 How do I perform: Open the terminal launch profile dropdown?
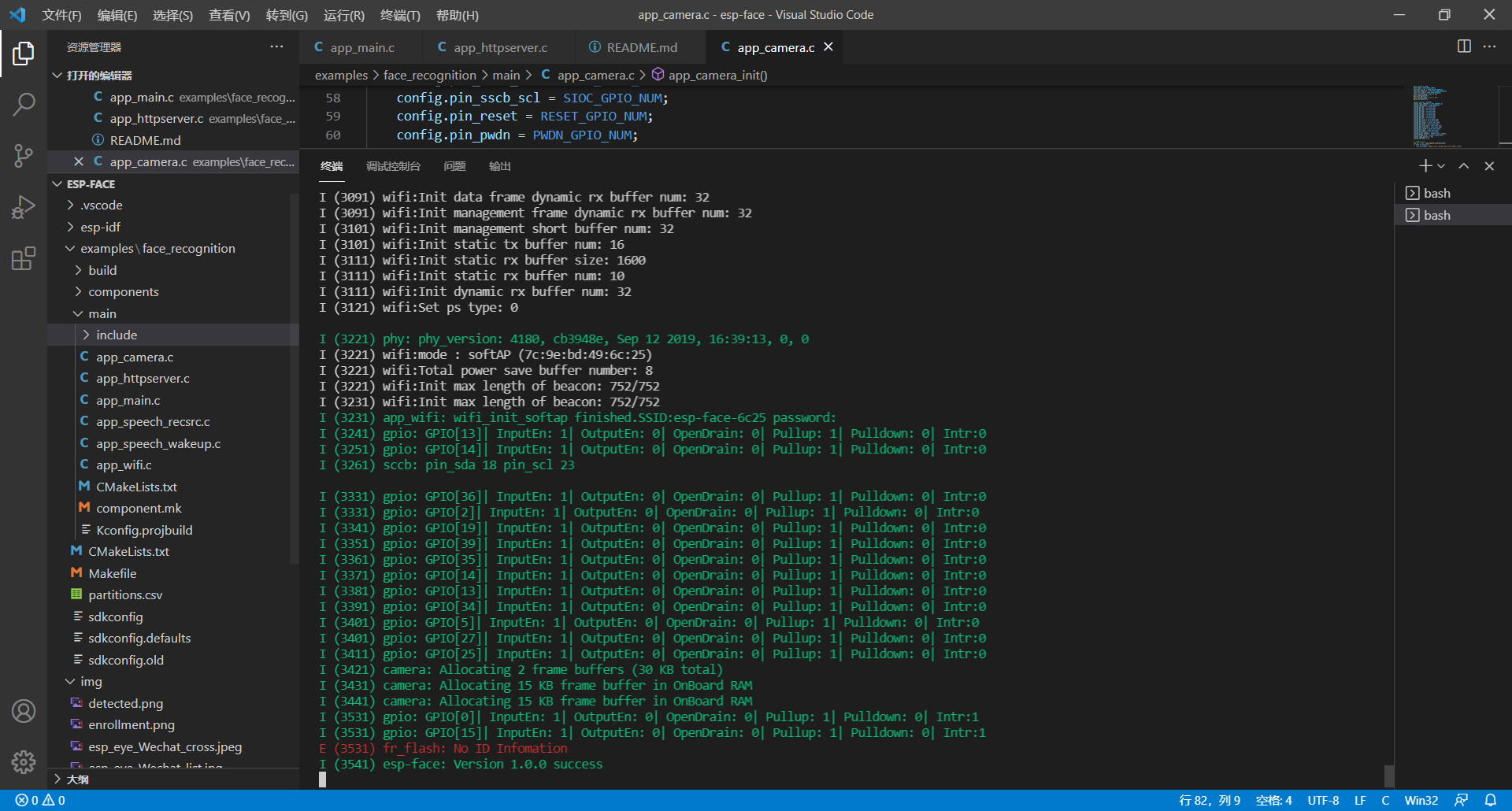pos(1441,166)
